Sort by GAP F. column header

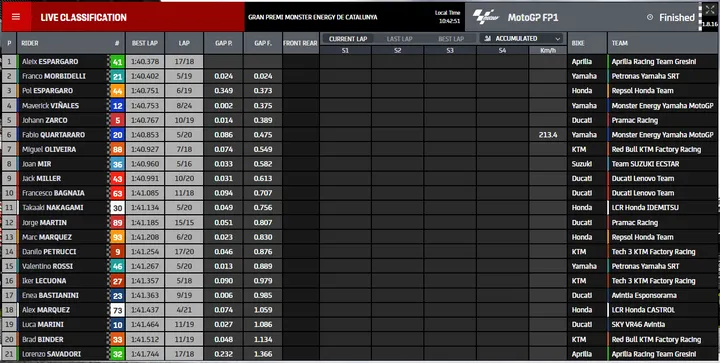click(263, 43)
